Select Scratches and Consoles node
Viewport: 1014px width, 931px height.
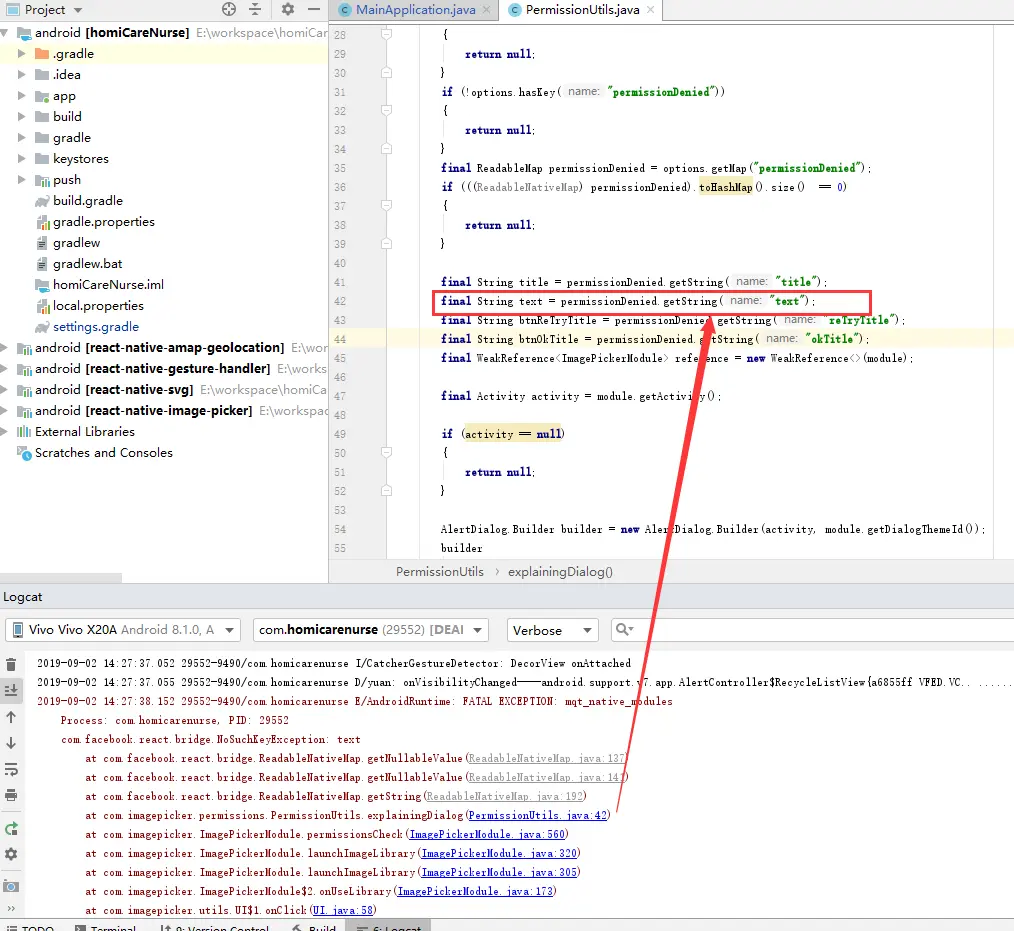pos(103,453)
